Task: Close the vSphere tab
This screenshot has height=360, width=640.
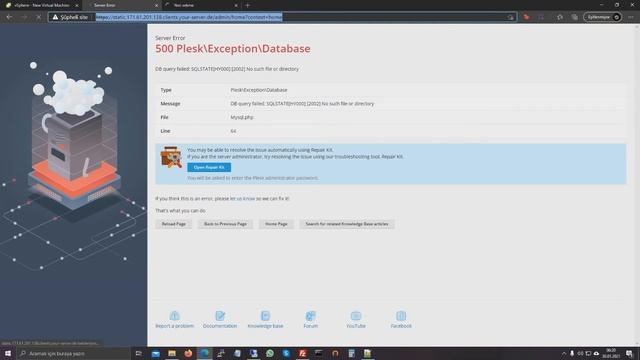Action: (77, 5)
